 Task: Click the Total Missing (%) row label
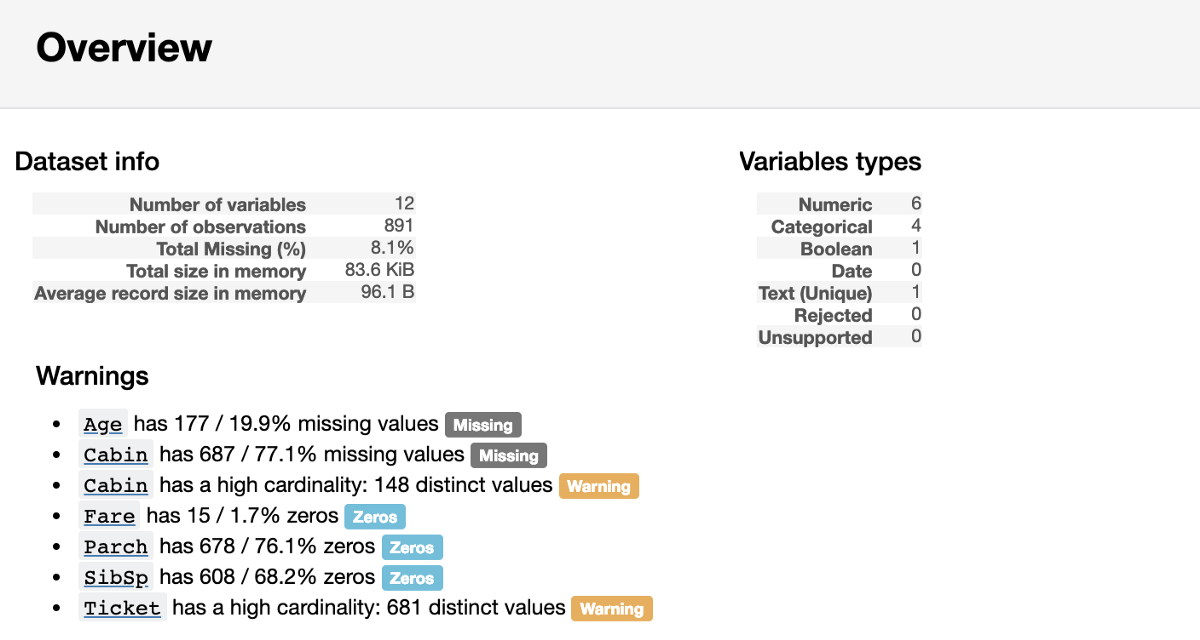click(231, 249)
